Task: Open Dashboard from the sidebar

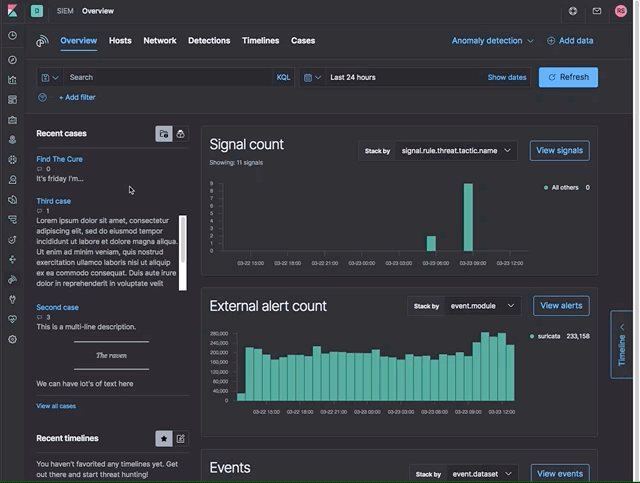Action: click(x=12, y=100)
